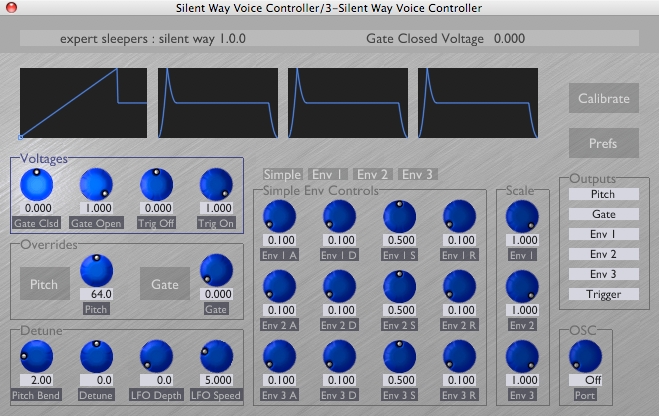Click the override Gate knob at 0.000

point(216,270)
